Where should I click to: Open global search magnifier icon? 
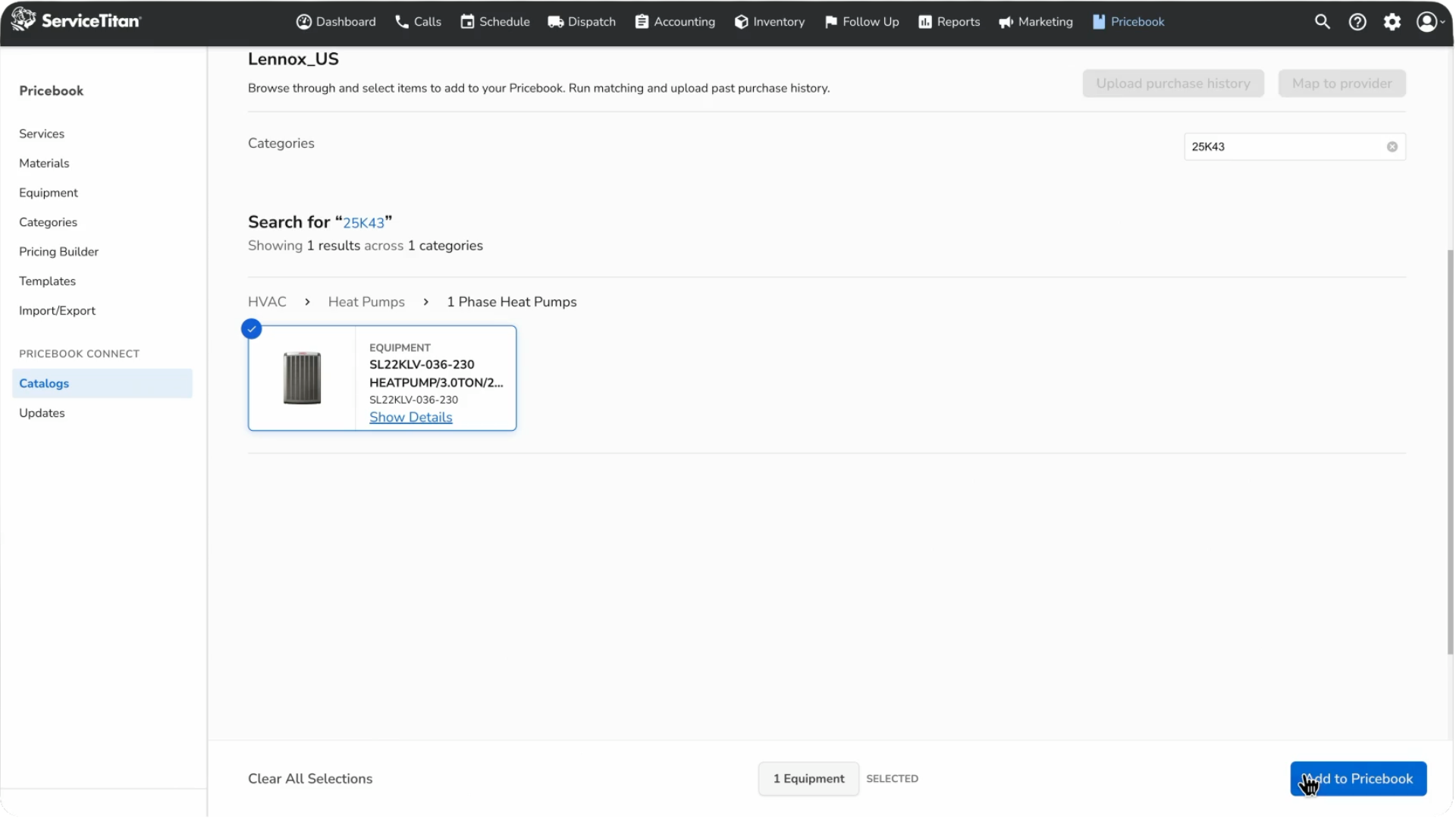pos(1323,22)
